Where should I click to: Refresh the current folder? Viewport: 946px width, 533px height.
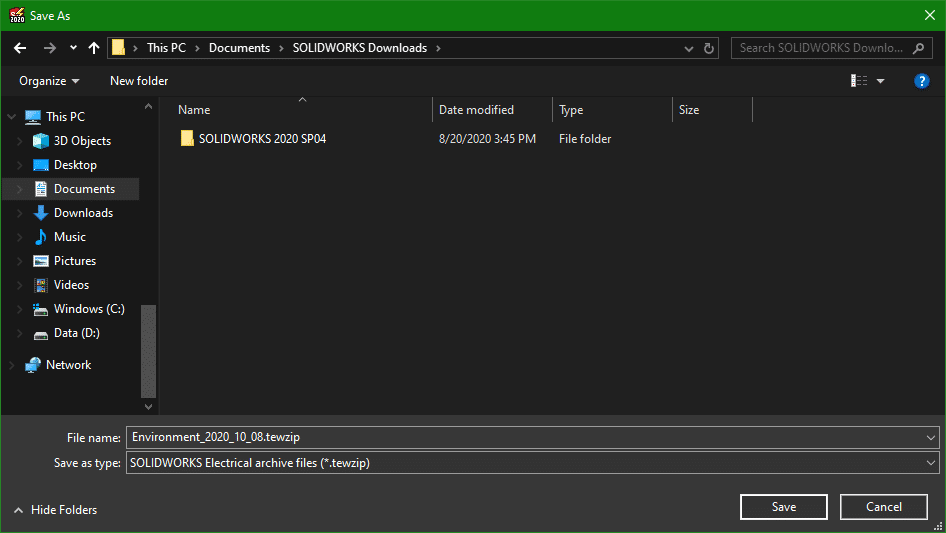[x=709, y=48]
